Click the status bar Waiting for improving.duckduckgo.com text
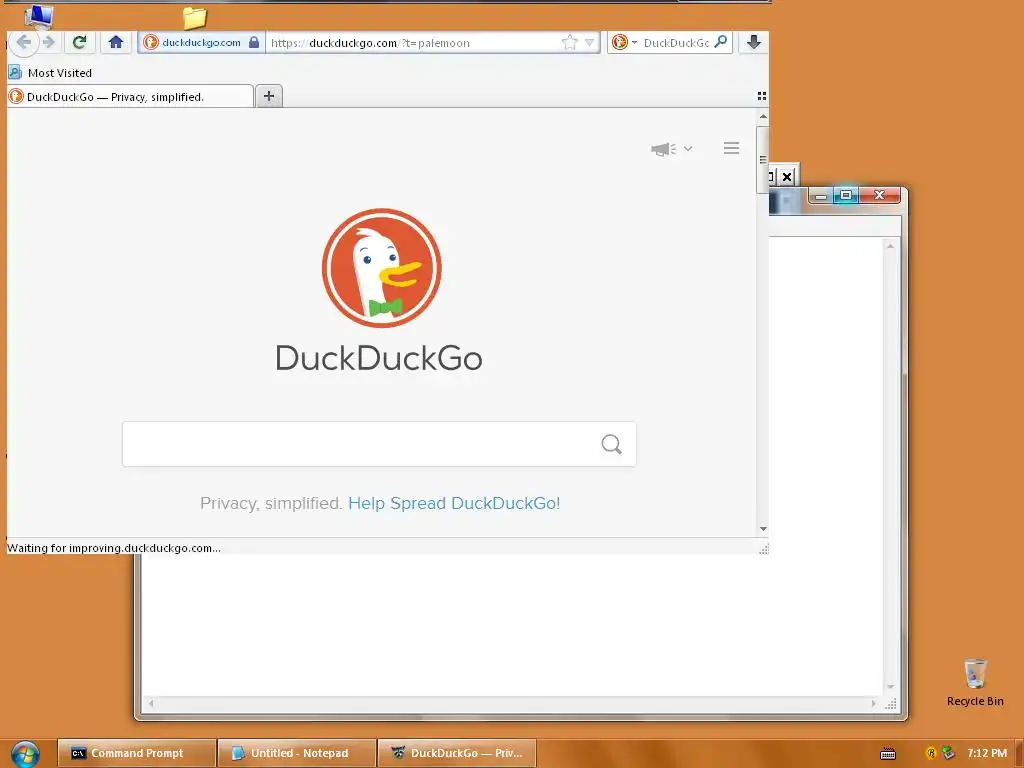The width and height of the screenshot is (1024, 768). (114, 548)
